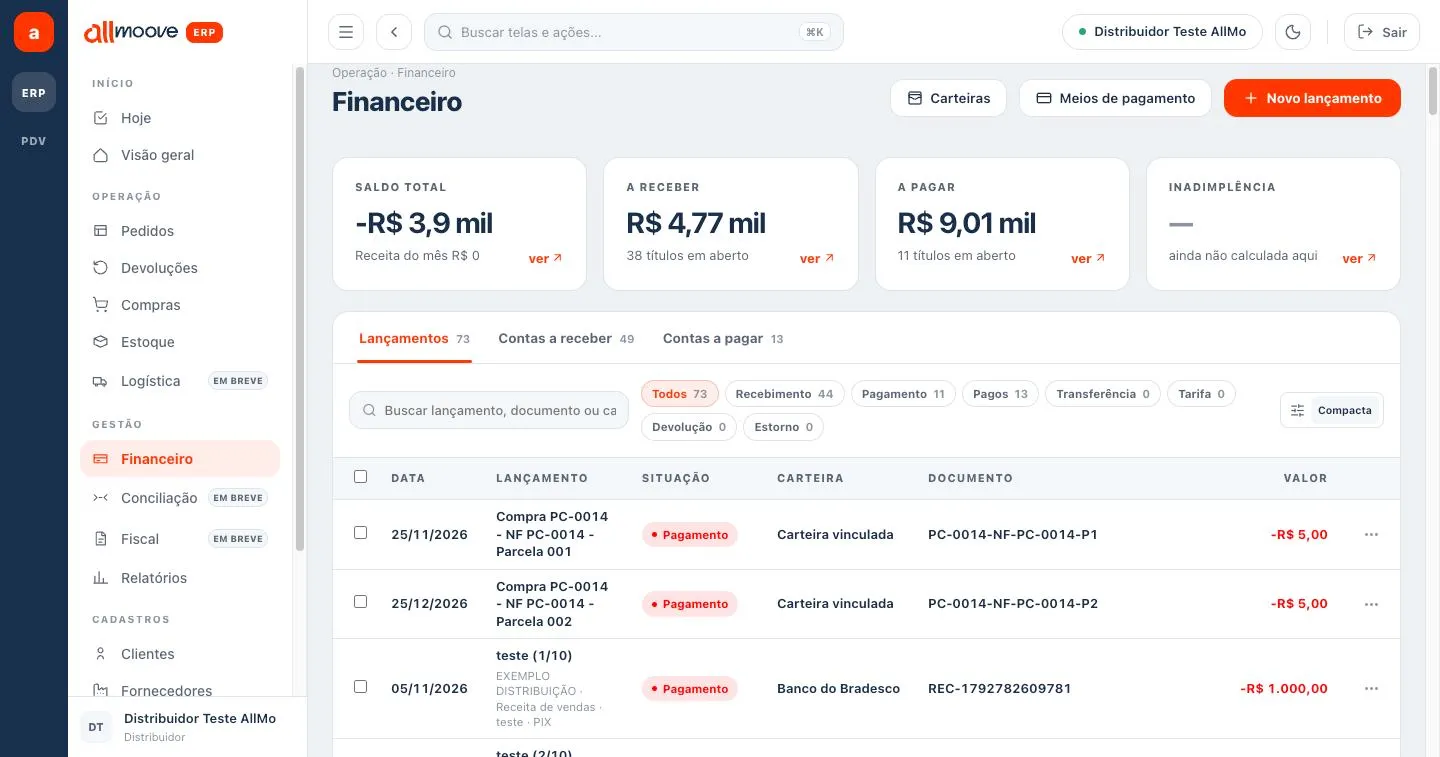Check the Compra PC-0014 Parcela 001 row checkbox
Viewport: 1440px width, 757px height.
(361, 533)
